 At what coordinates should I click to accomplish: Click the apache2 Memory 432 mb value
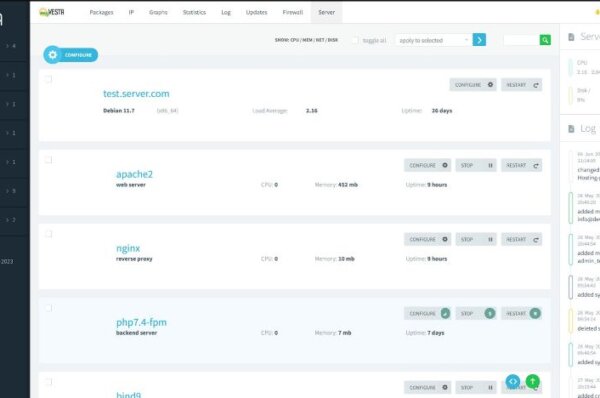coord(348,185)
